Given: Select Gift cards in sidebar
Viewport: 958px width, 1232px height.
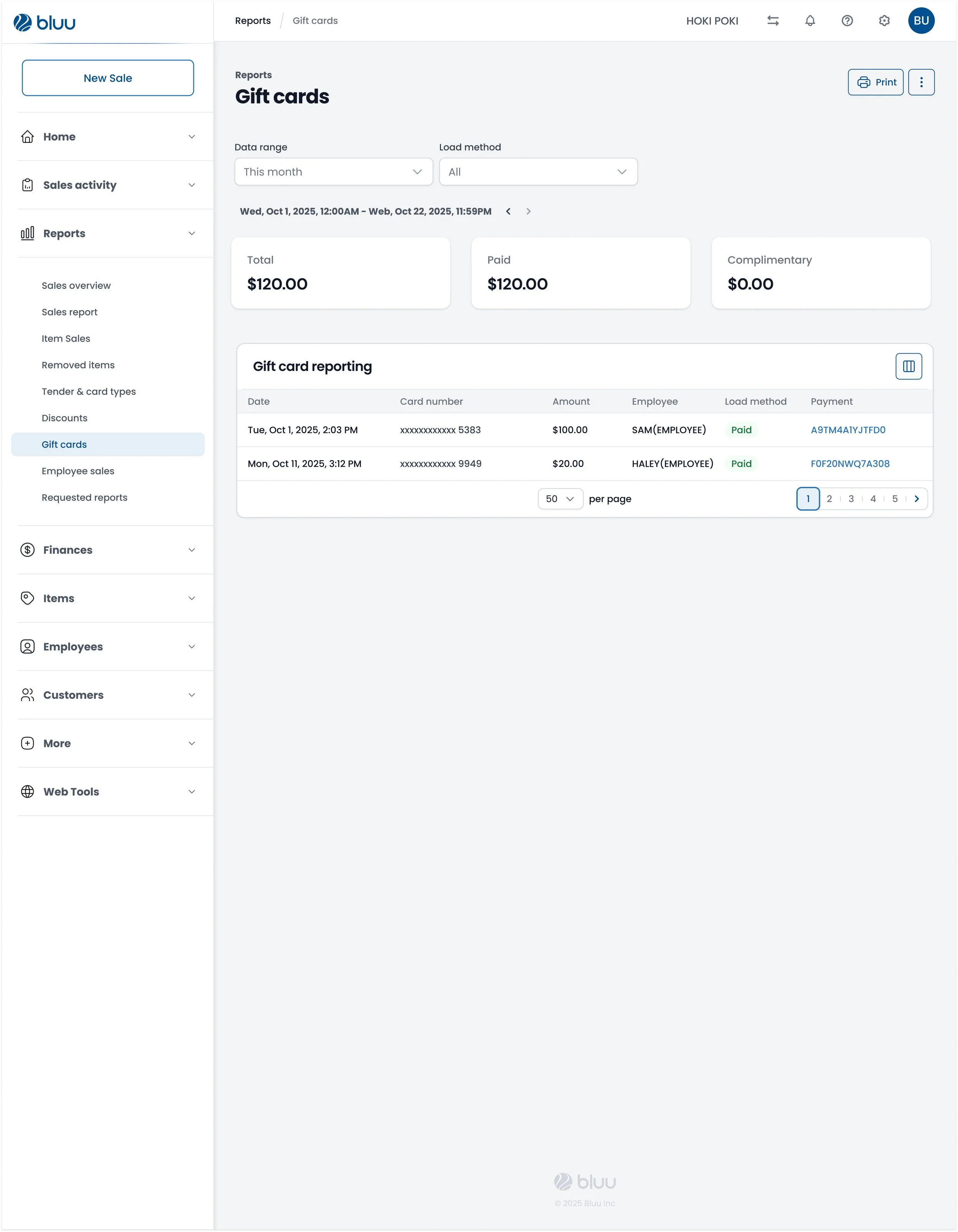Looking at the screenshot, I should (x=108, y=444).
